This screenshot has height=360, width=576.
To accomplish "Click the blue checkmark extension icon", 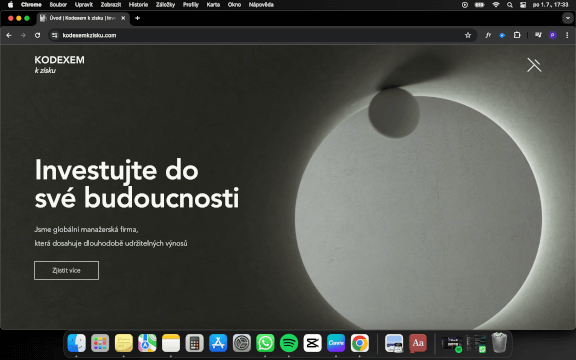I will 502,35.
